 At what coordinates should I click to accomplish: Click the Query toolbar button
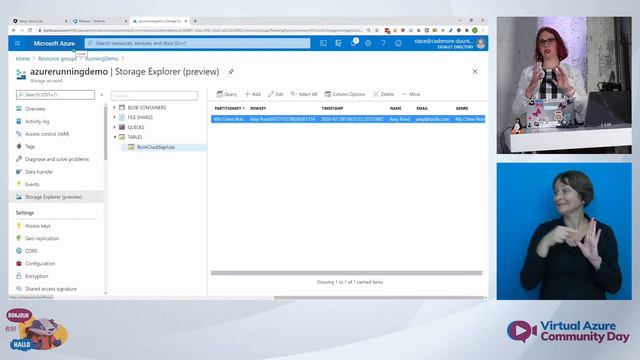coord(227,94)
